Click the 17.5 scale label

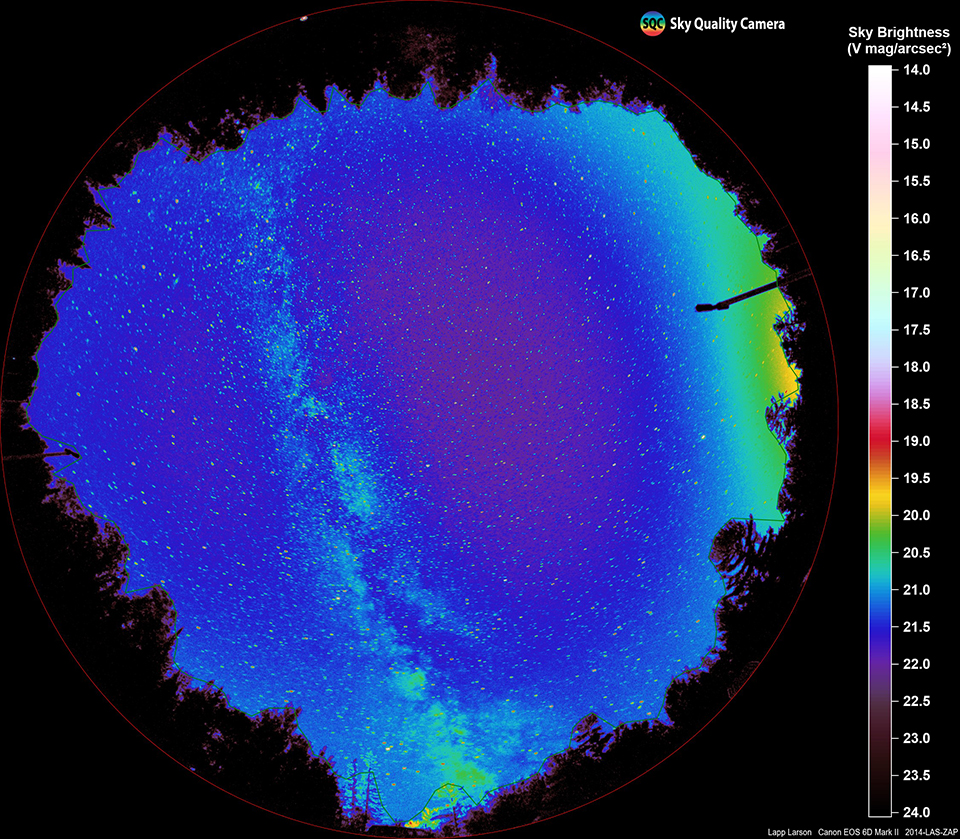[x=917, y=330]
